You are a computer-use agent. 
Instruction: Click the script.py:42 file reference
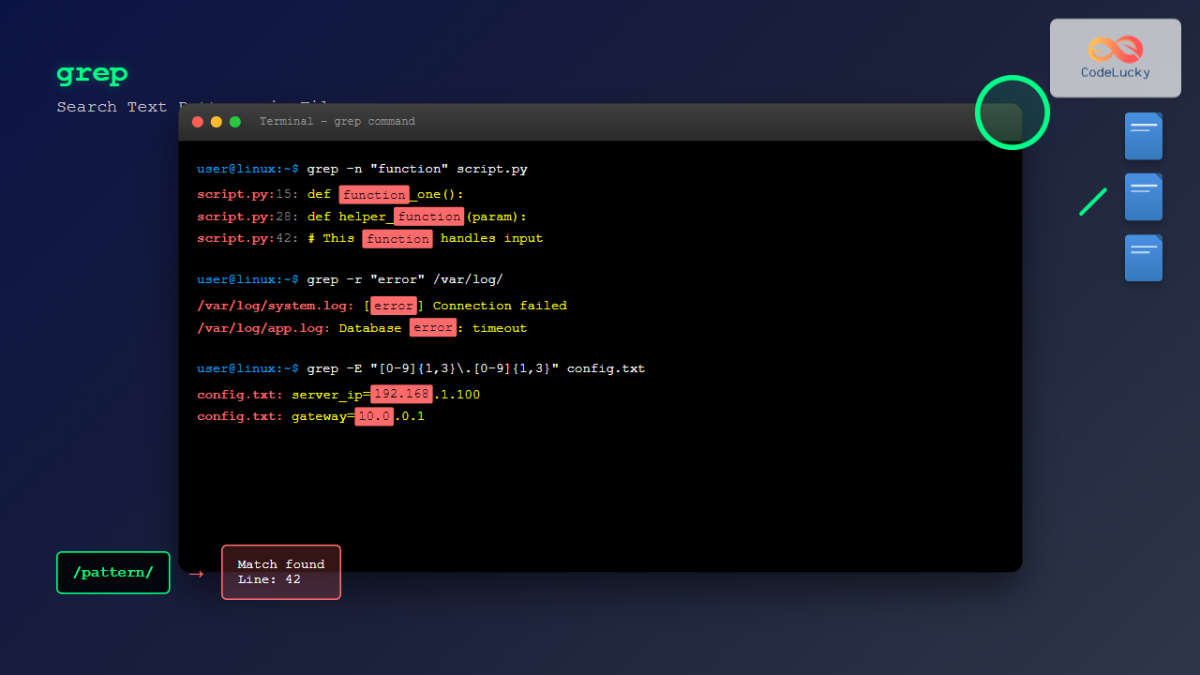pos(238,238)
